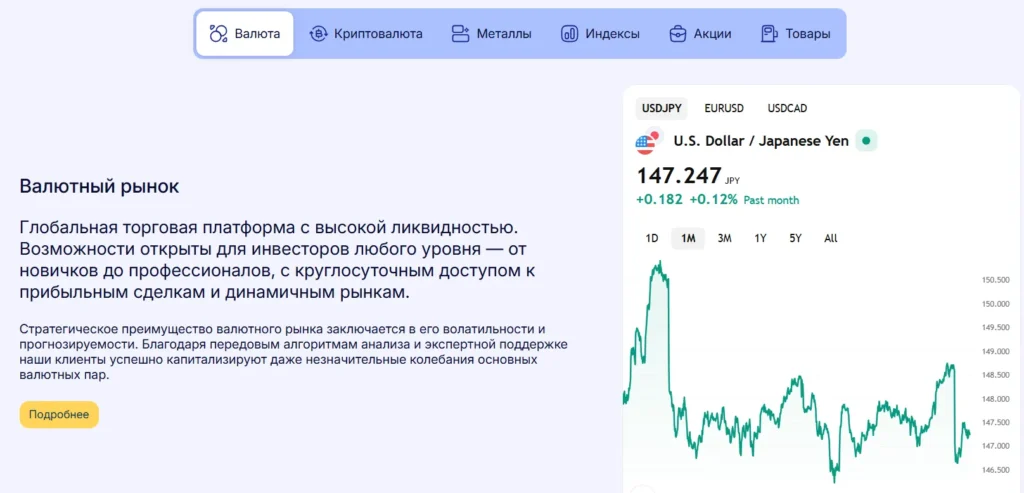Set chart range to 1Y
1024x493 pixels.
click(x=760, y=238)
